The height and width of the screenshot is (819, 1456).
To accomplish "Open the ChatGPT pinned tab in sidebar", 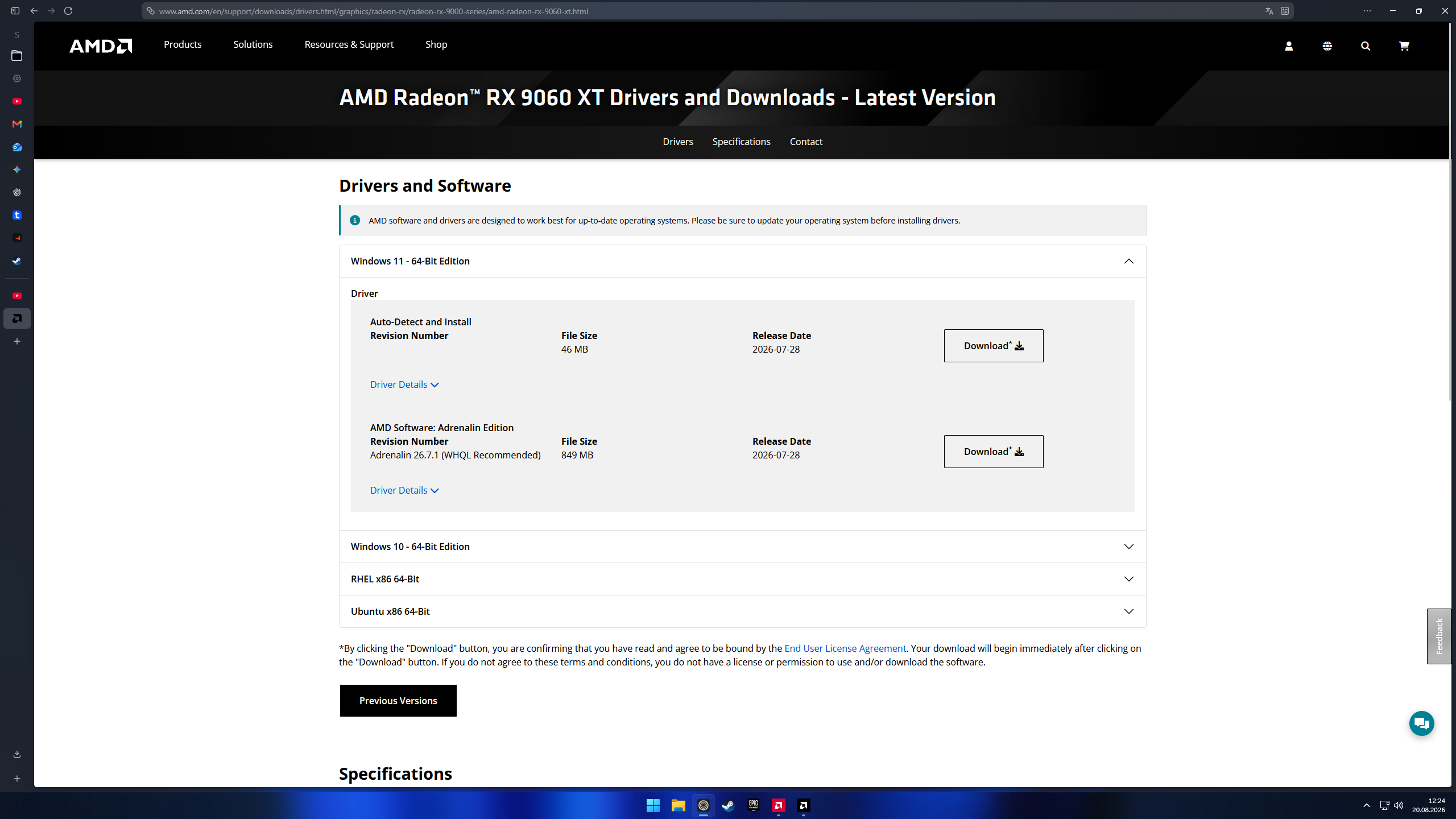I will click(17, 192).
